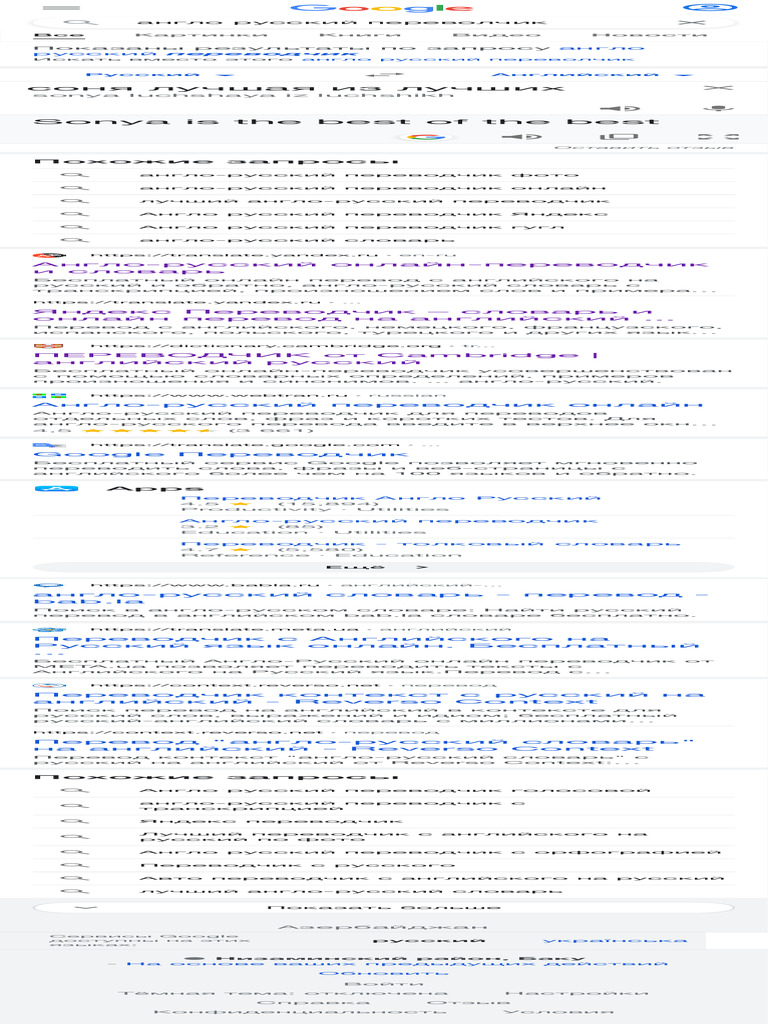Click Обновить location link

[383, 973]
